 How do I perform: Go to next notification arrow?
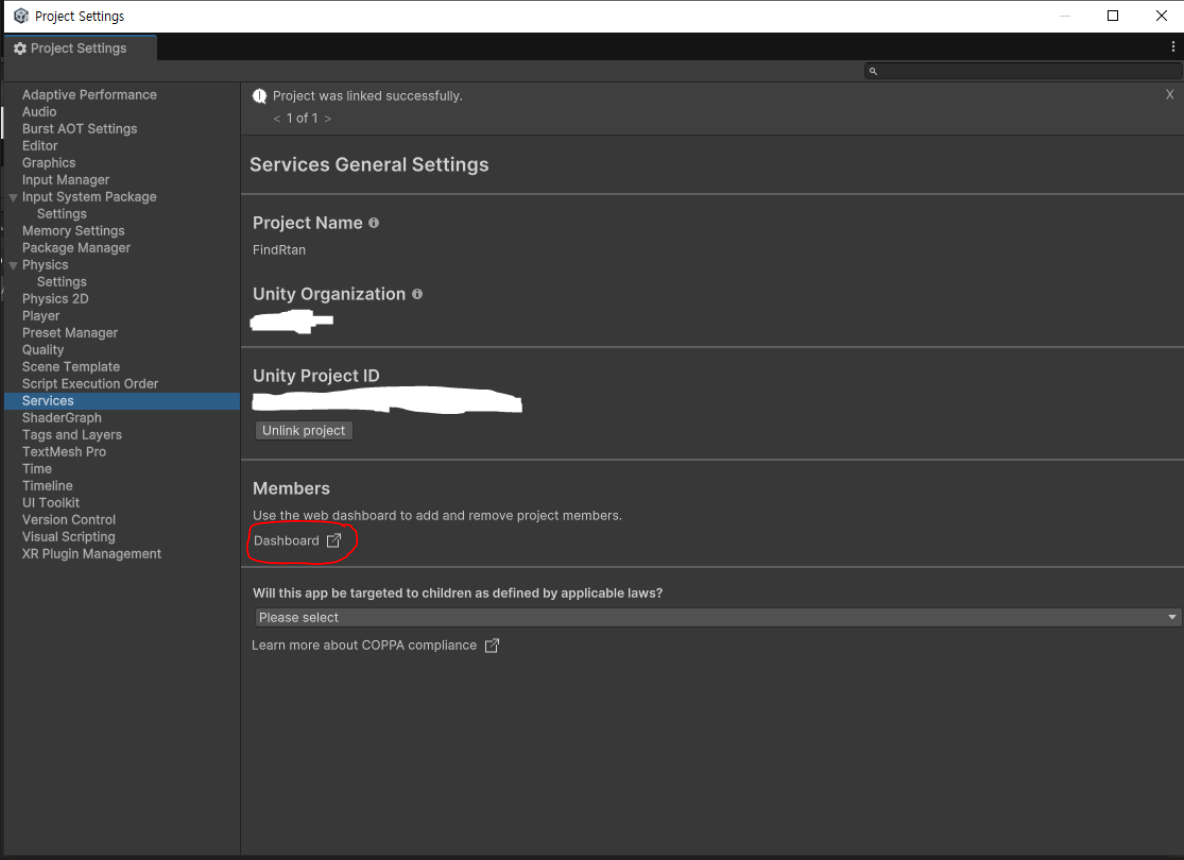point(328,119)
